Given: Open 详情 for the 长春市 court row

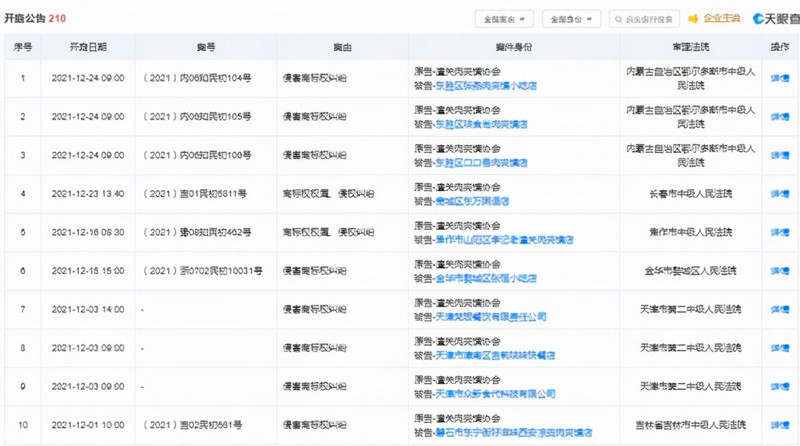Looking at the screenshot, I should coord(780,194).
